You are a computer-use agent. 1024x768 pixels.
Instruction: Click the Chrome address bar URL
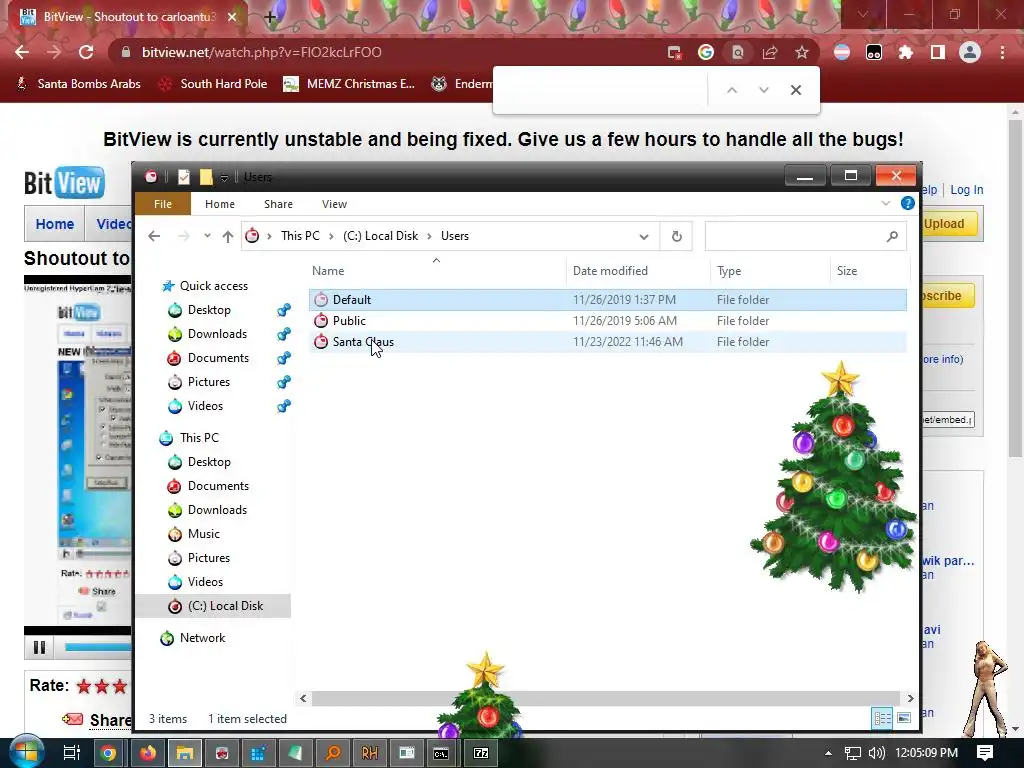[261, 52]
